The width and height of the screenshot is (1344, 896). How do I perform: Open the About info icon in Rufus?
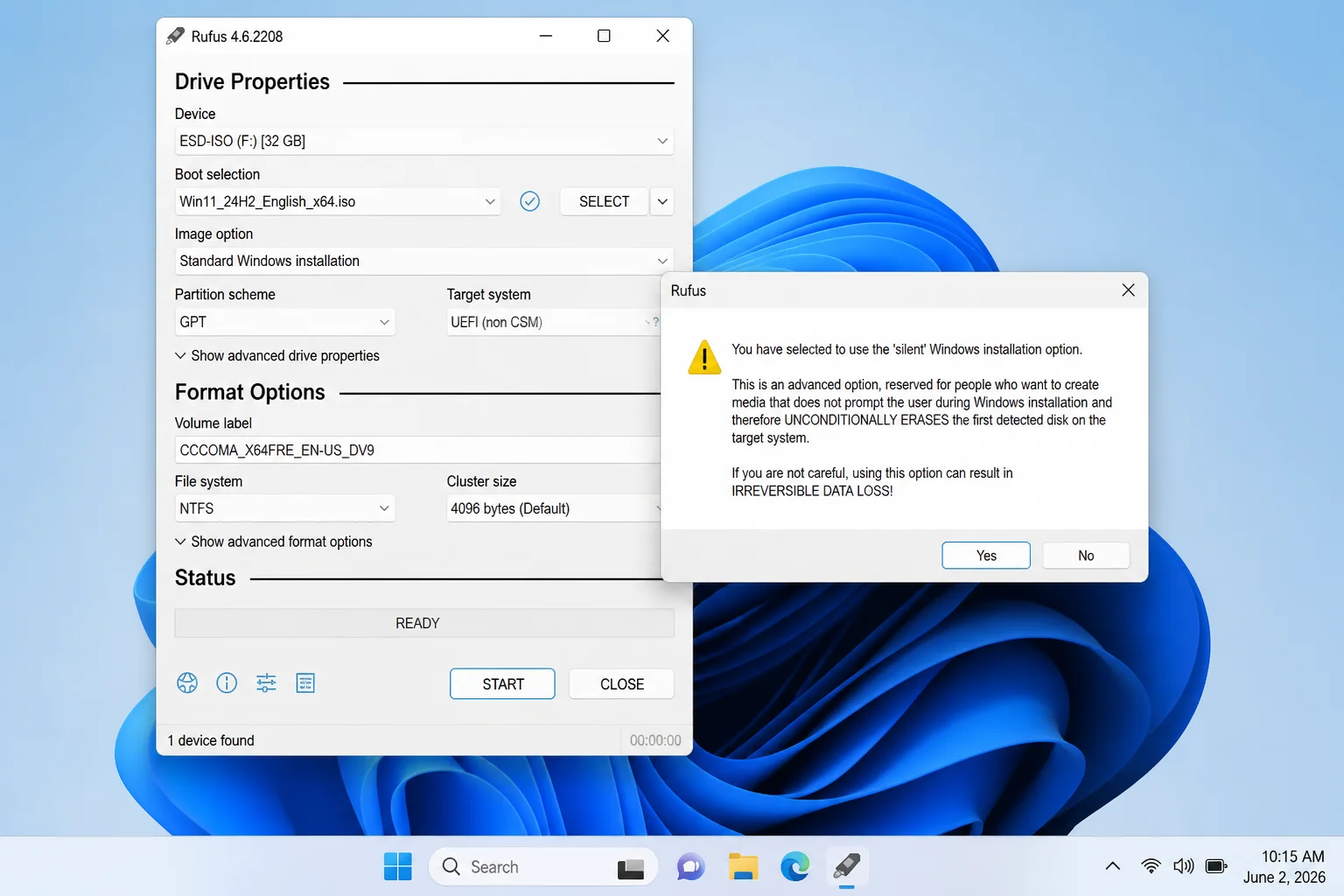[x=227, y=683]
